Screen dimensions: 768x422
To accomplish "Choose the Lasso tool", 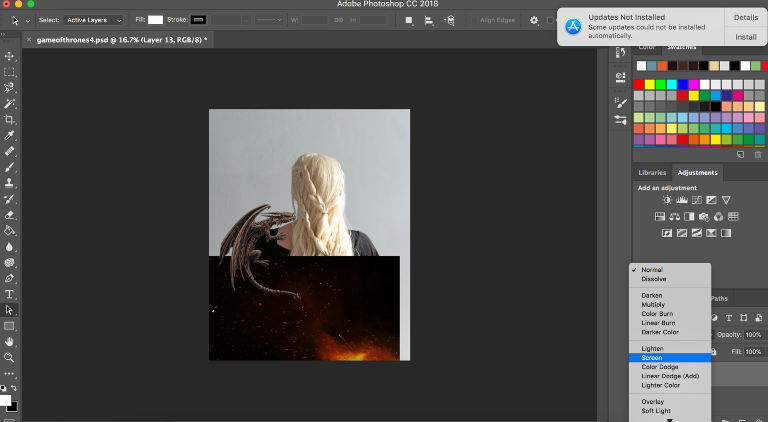I will [x=9, y=88].
